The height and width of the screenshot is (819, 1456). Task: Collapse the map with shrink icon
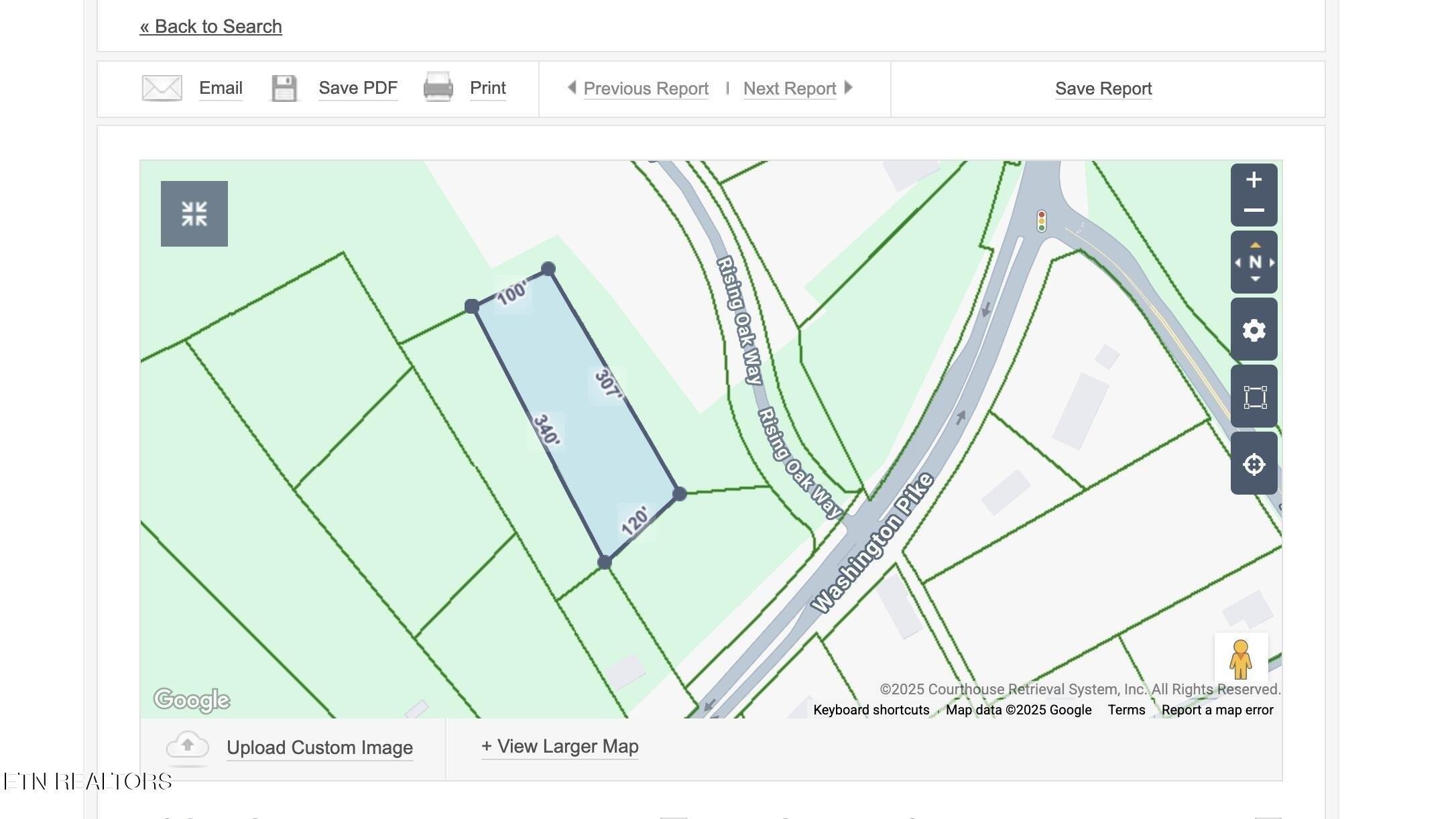tap(194, 214)
